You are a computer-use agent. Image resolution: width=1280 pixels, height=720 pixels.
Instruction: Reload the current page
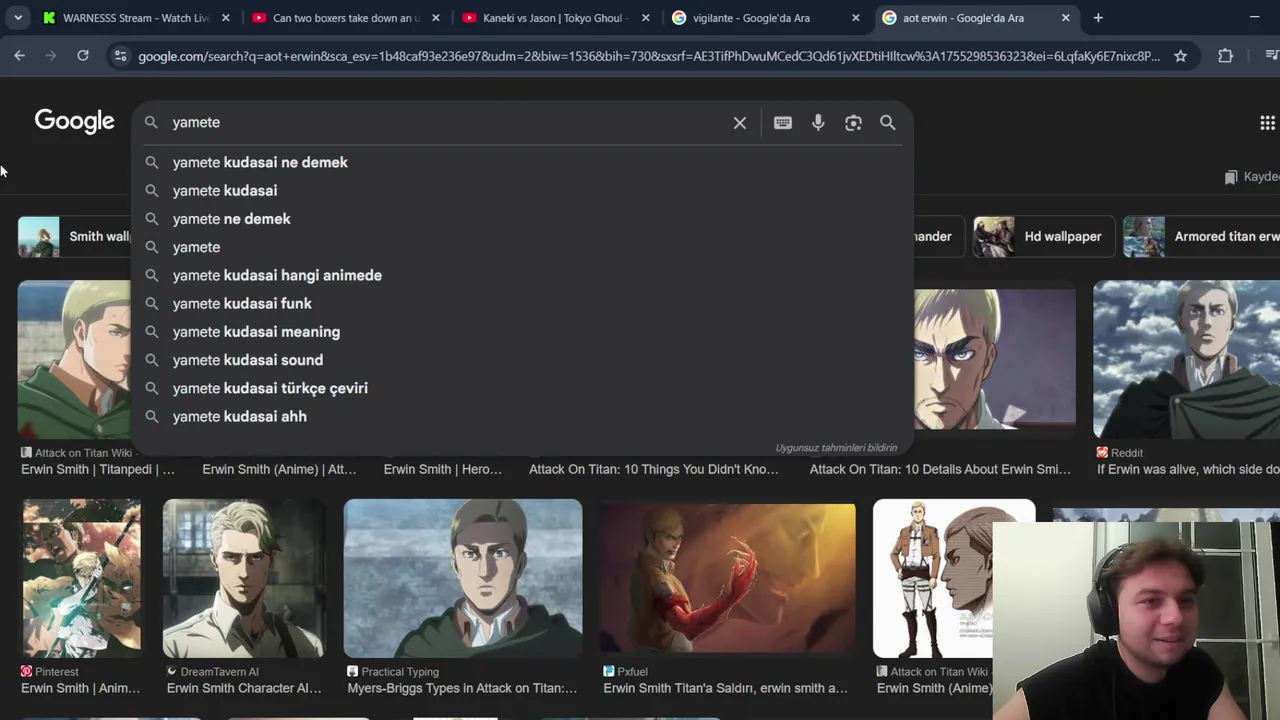coord(83,56)
